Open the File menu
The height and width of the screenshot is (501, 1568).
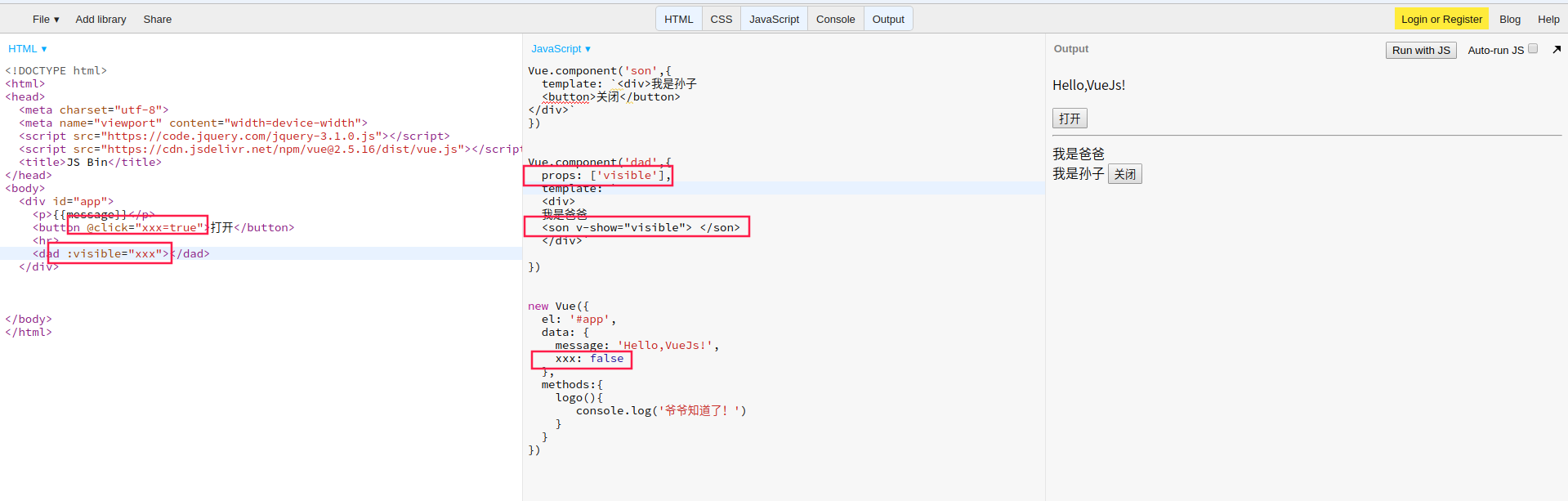click(x=46, y=19)
